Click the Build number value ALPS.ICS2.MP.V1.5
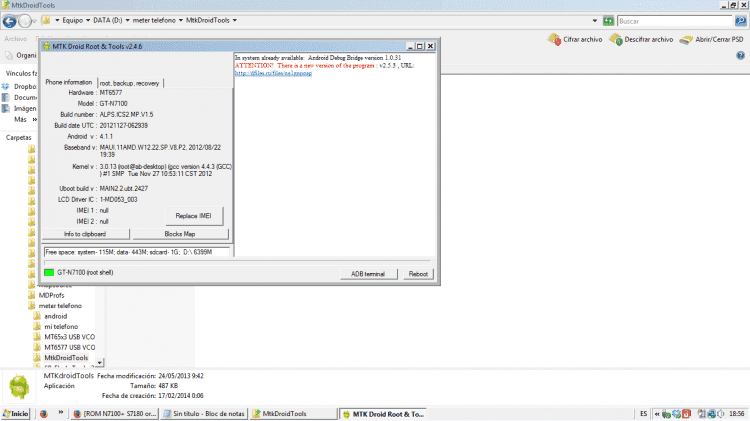750x421 pixels. pos(126,115)
